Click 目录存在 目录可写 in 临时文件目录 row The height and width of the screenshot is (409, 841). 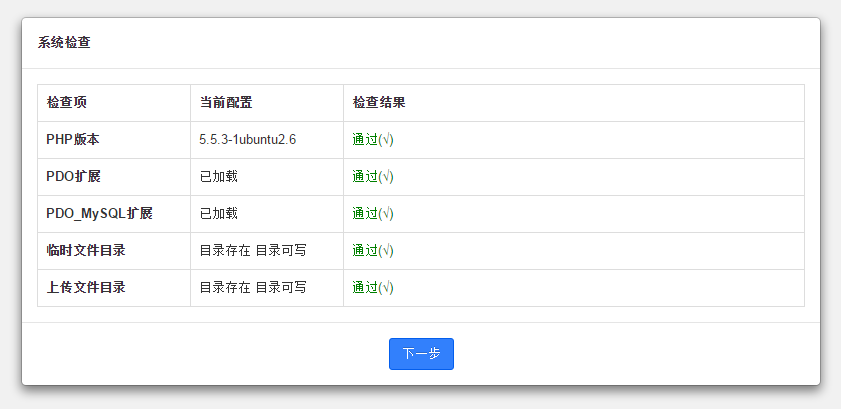[253, 251]
